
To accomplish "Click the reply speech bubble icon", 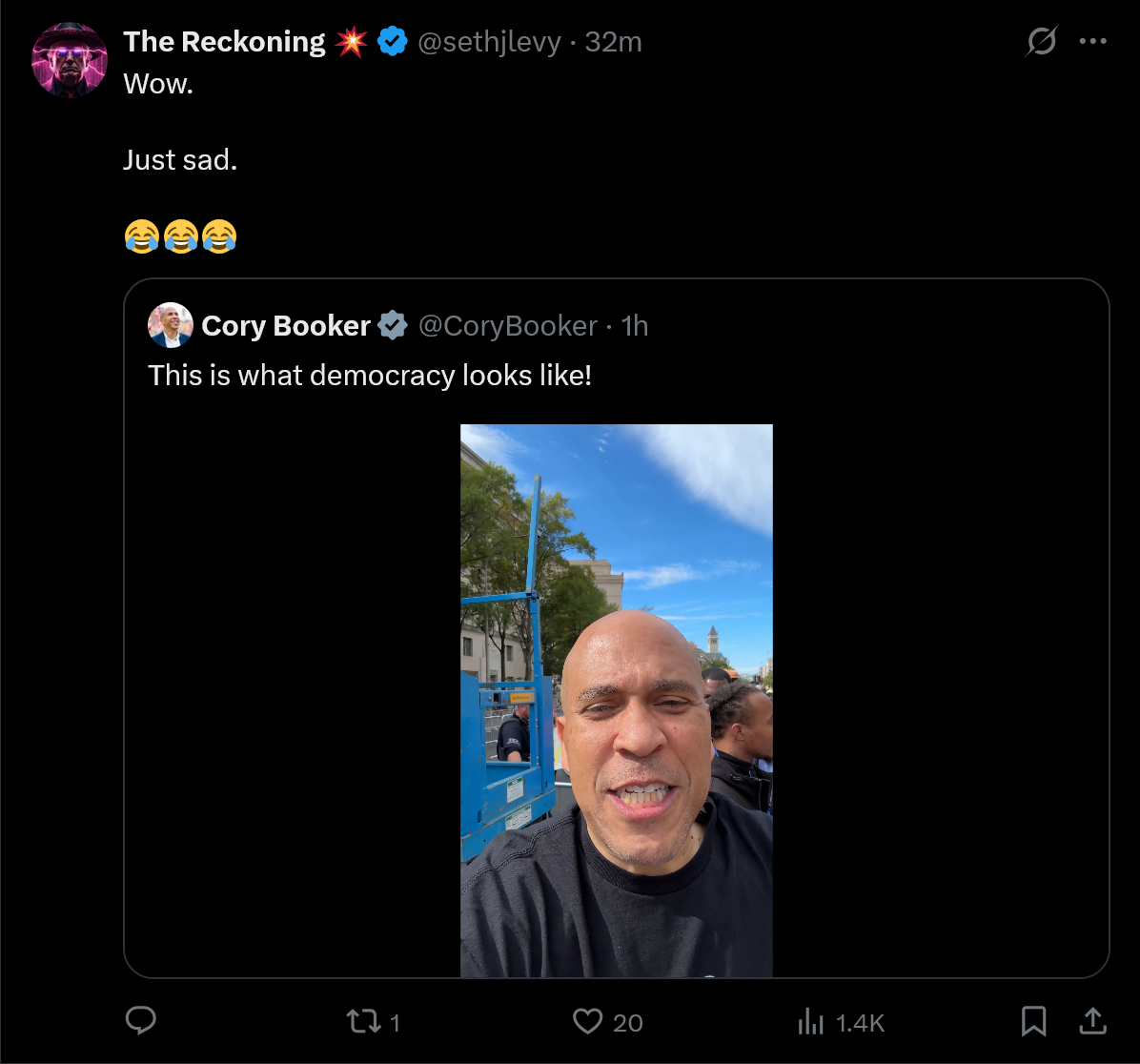I will pyautogui.click(x=141, y=1022).
